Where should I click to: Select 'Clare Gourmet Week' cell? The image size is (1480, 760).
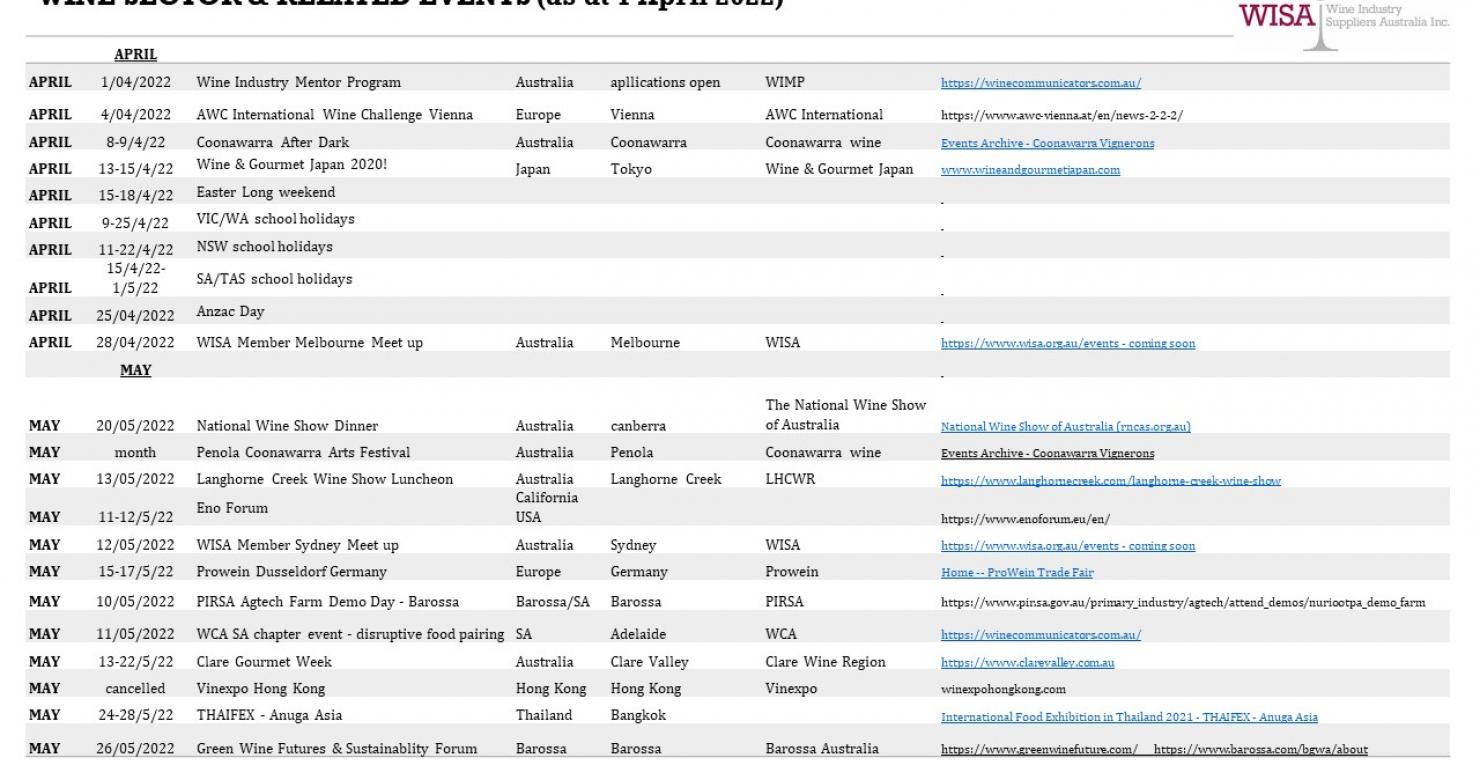pos(264,661)
